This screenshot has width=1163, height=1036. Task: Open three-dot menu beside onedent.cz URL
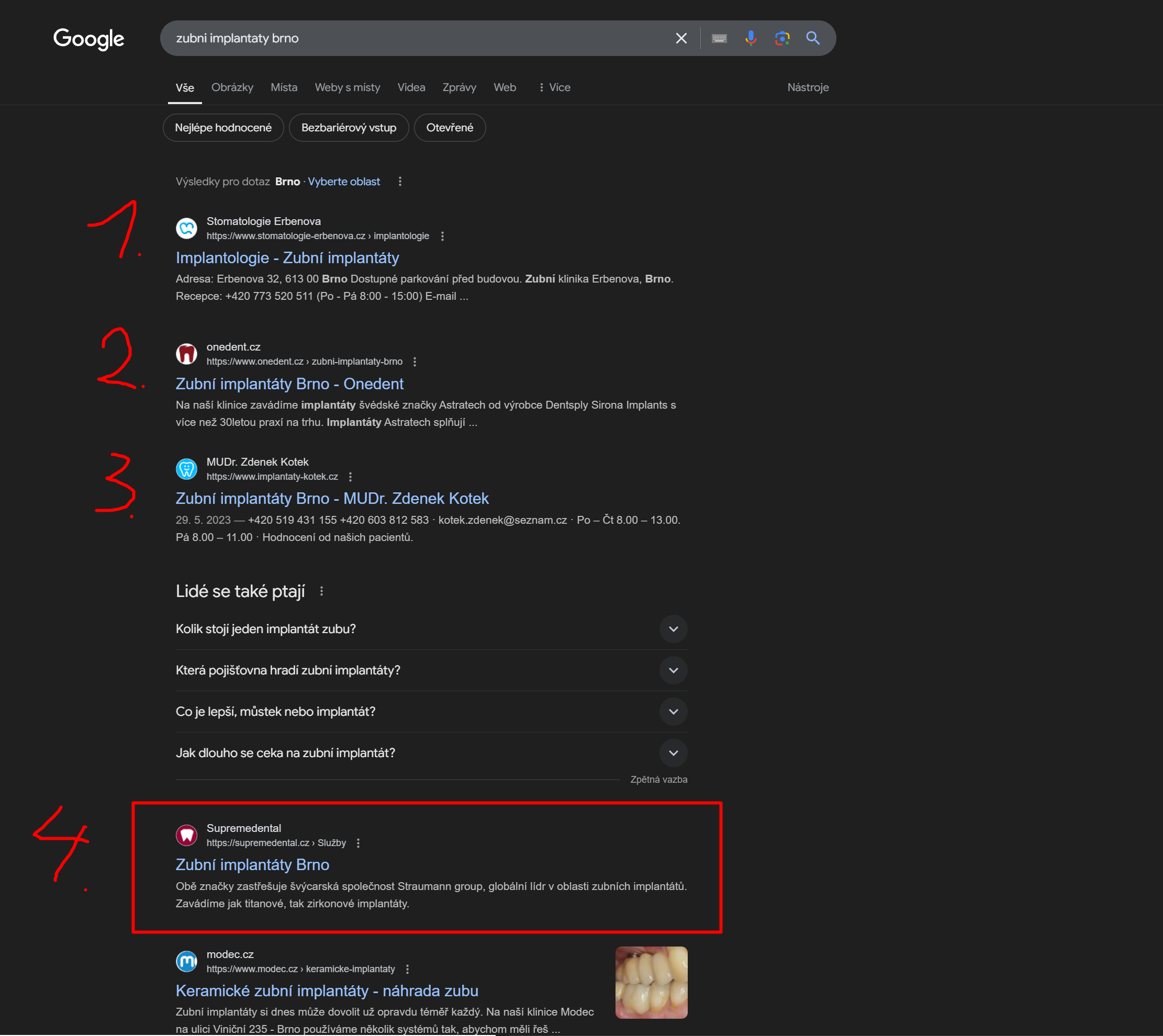[x=415, y=362]
